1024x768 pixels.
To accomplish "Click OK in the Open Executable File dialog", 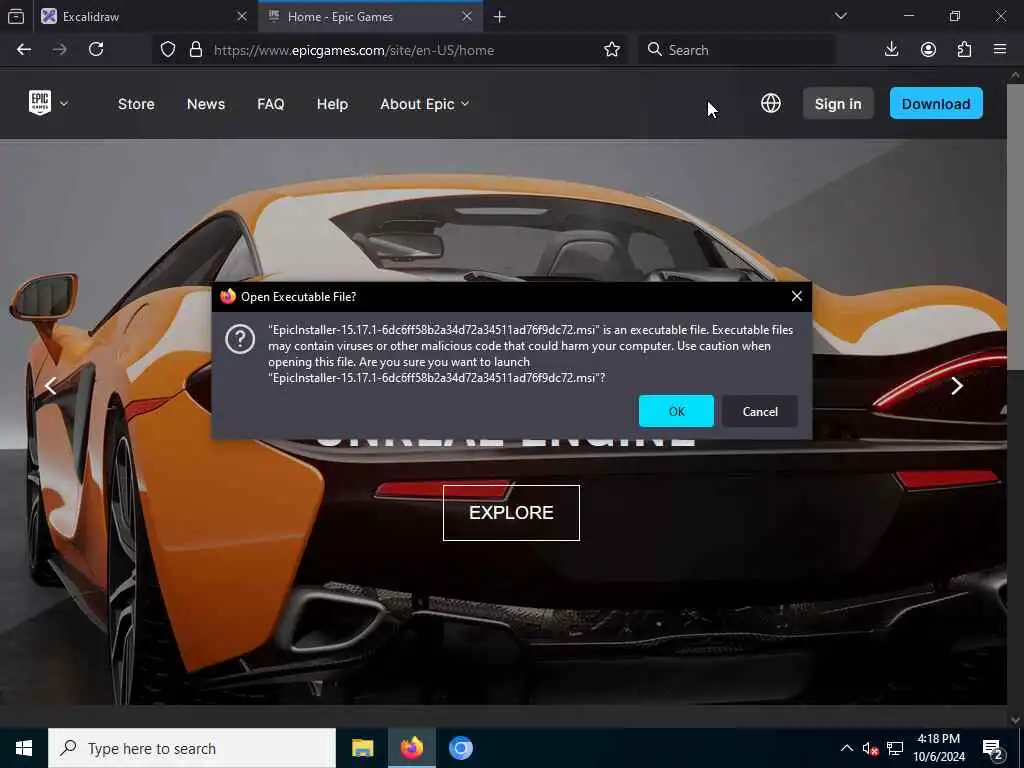I will (676, 411).
